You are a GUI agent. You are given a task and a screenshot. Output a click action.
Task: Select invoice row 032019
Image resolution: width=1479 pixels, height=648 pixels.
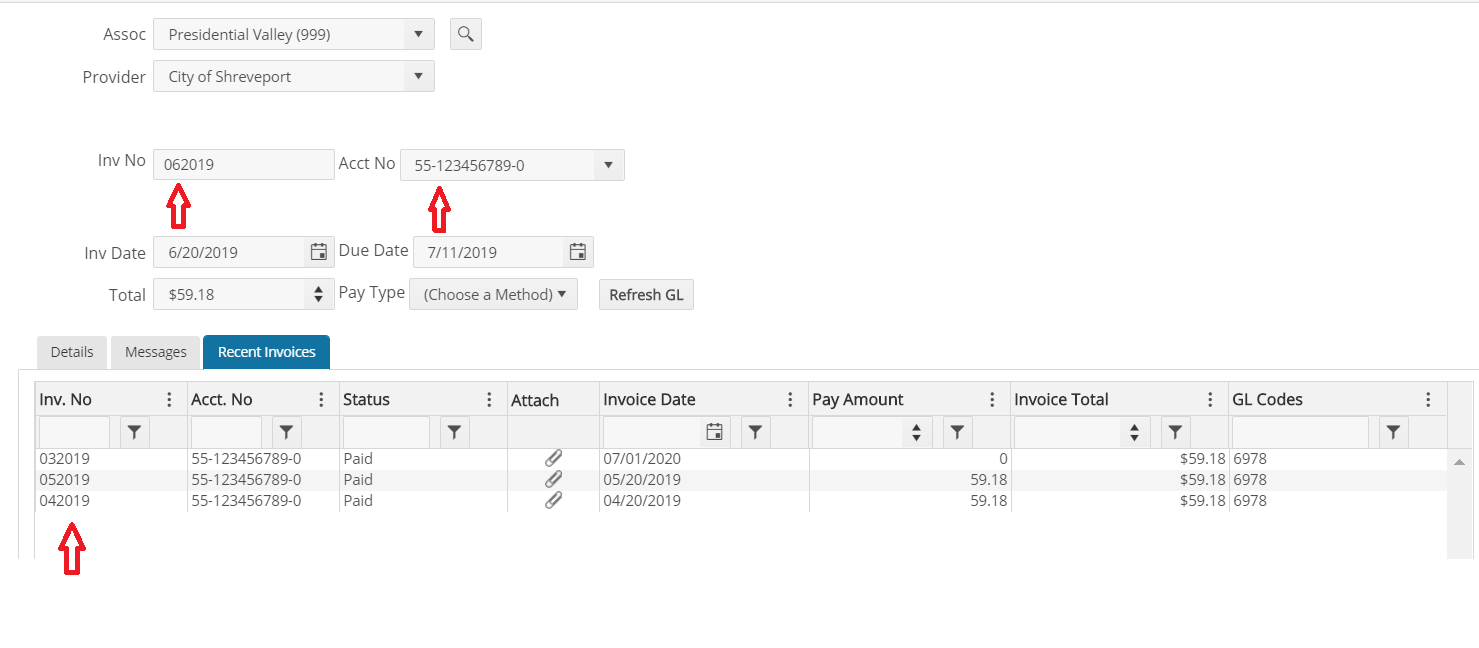pyautogui.click(x=740, y=458)
